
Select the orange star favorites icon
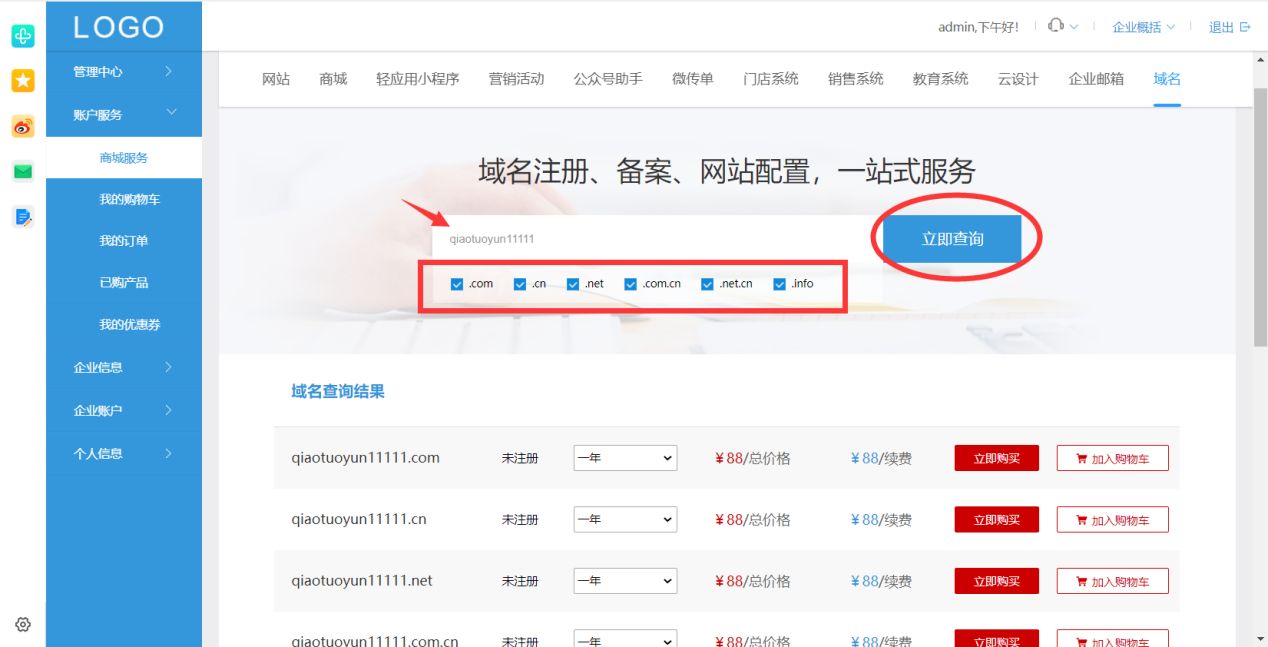pos(22,80)
